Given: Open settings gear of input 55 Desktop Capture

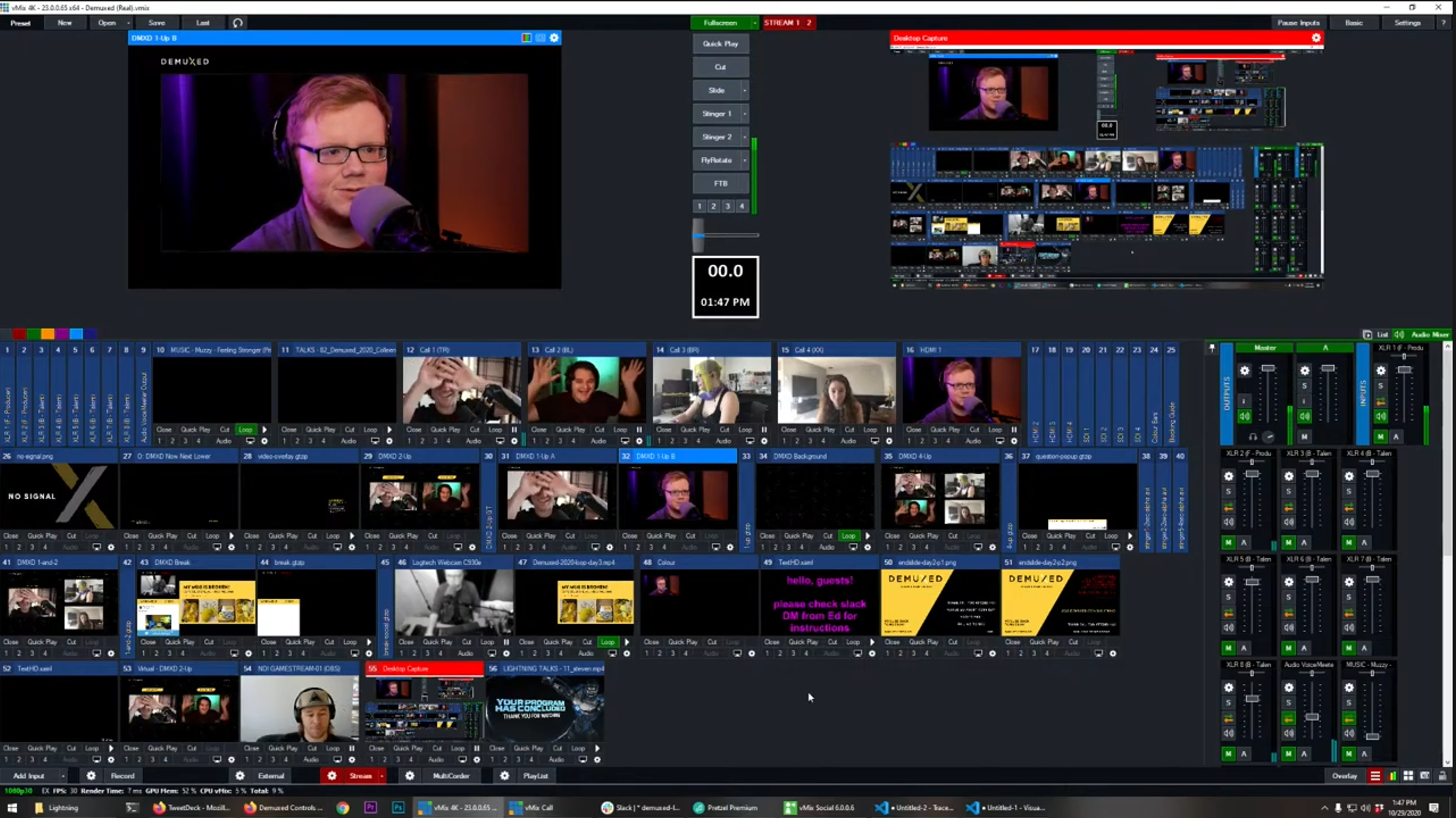Looking at the screenshot, I should [x=477, y=760].
